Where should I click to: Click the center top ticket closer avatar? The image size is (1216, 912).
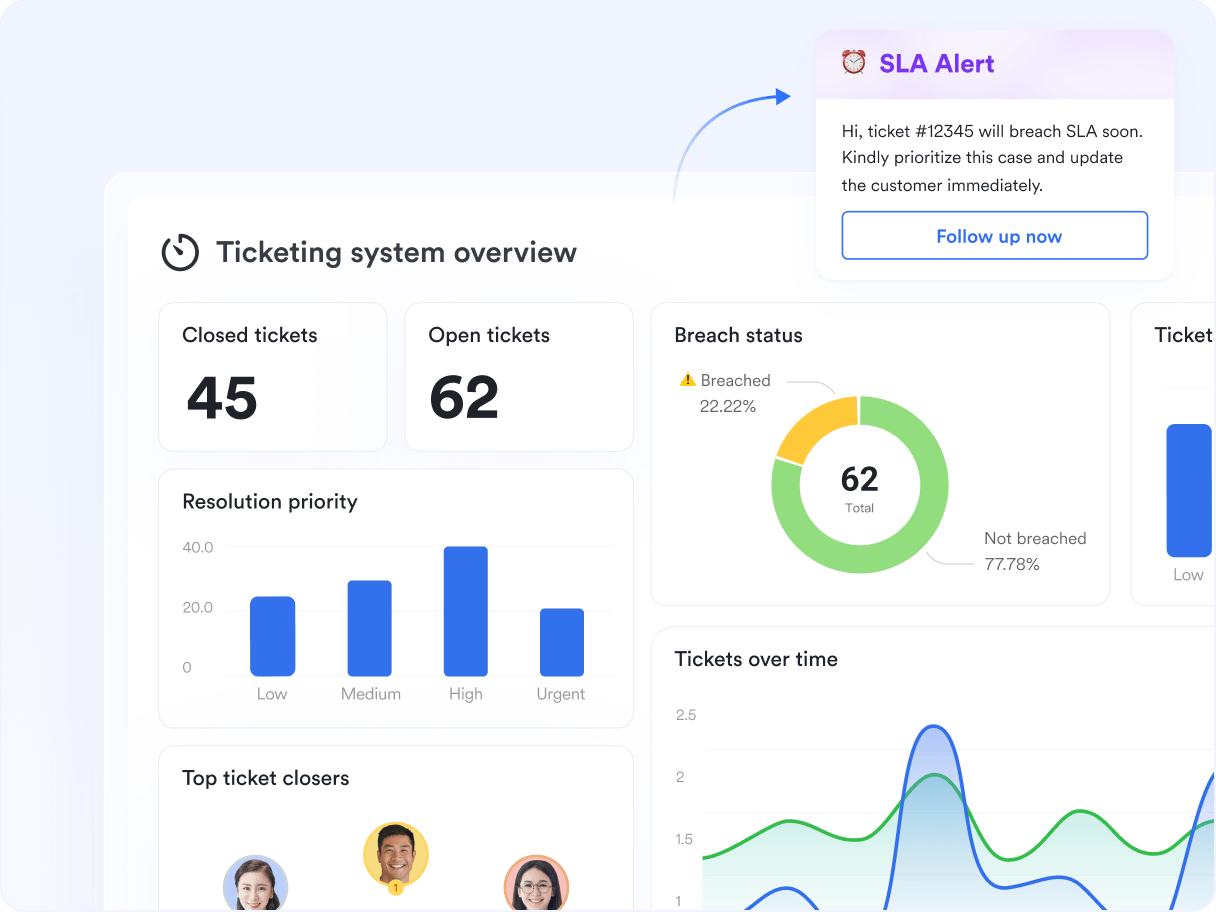click(x=396, y=853)
